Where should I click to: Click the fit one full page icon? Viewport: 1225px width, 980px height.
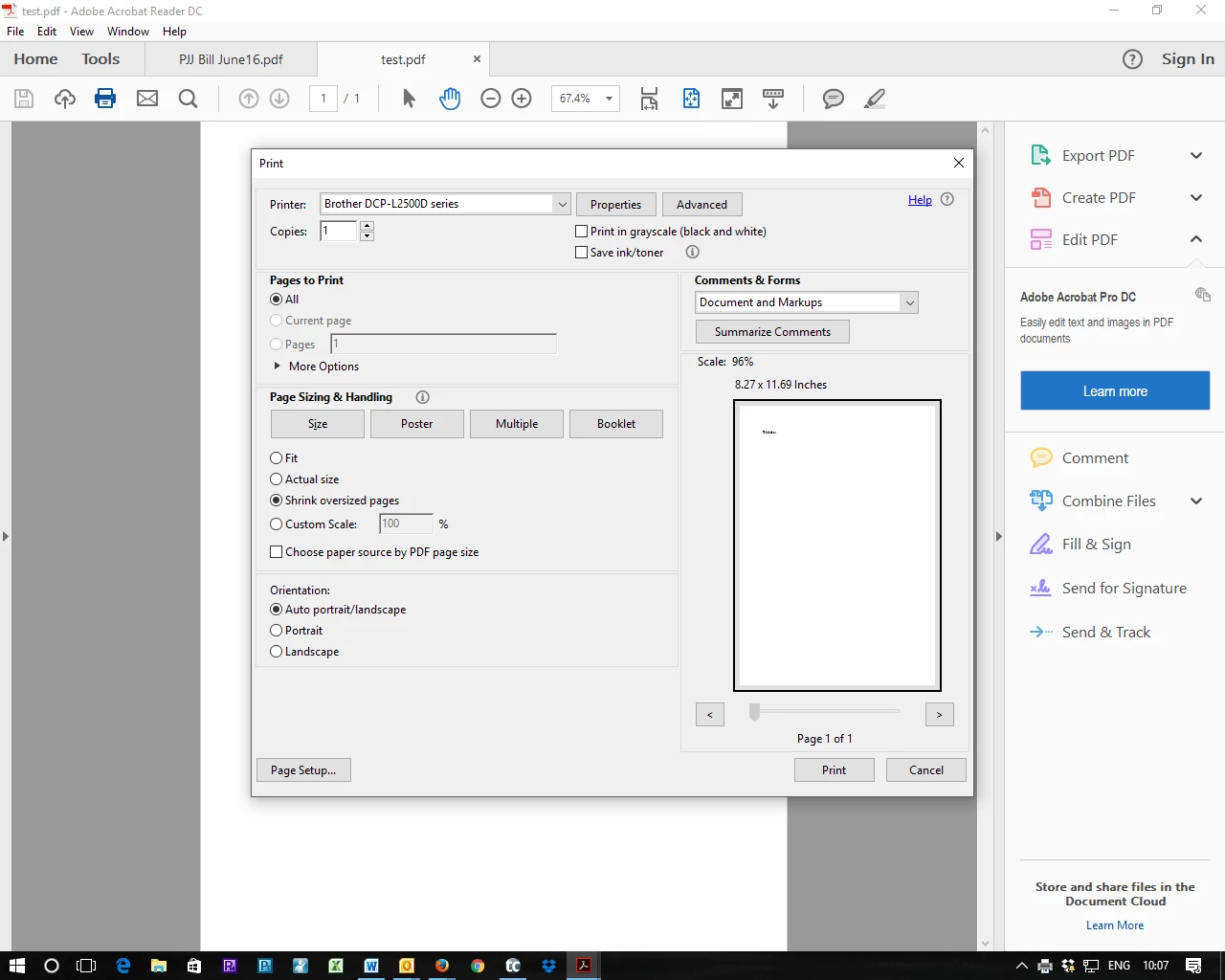(691, 99)
